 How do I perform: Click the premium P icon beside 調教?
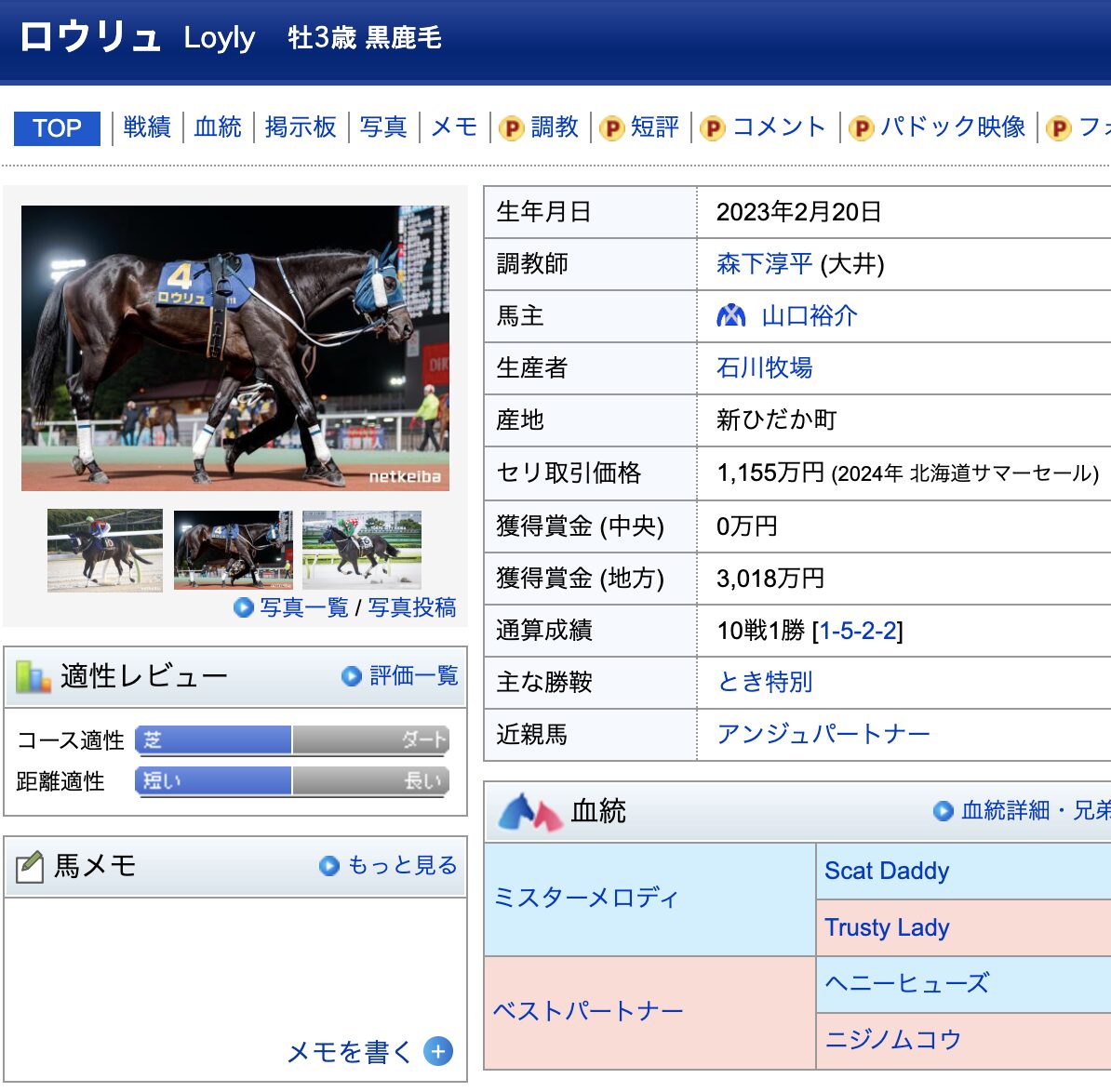pyautogui.click(x=511, y=128)
